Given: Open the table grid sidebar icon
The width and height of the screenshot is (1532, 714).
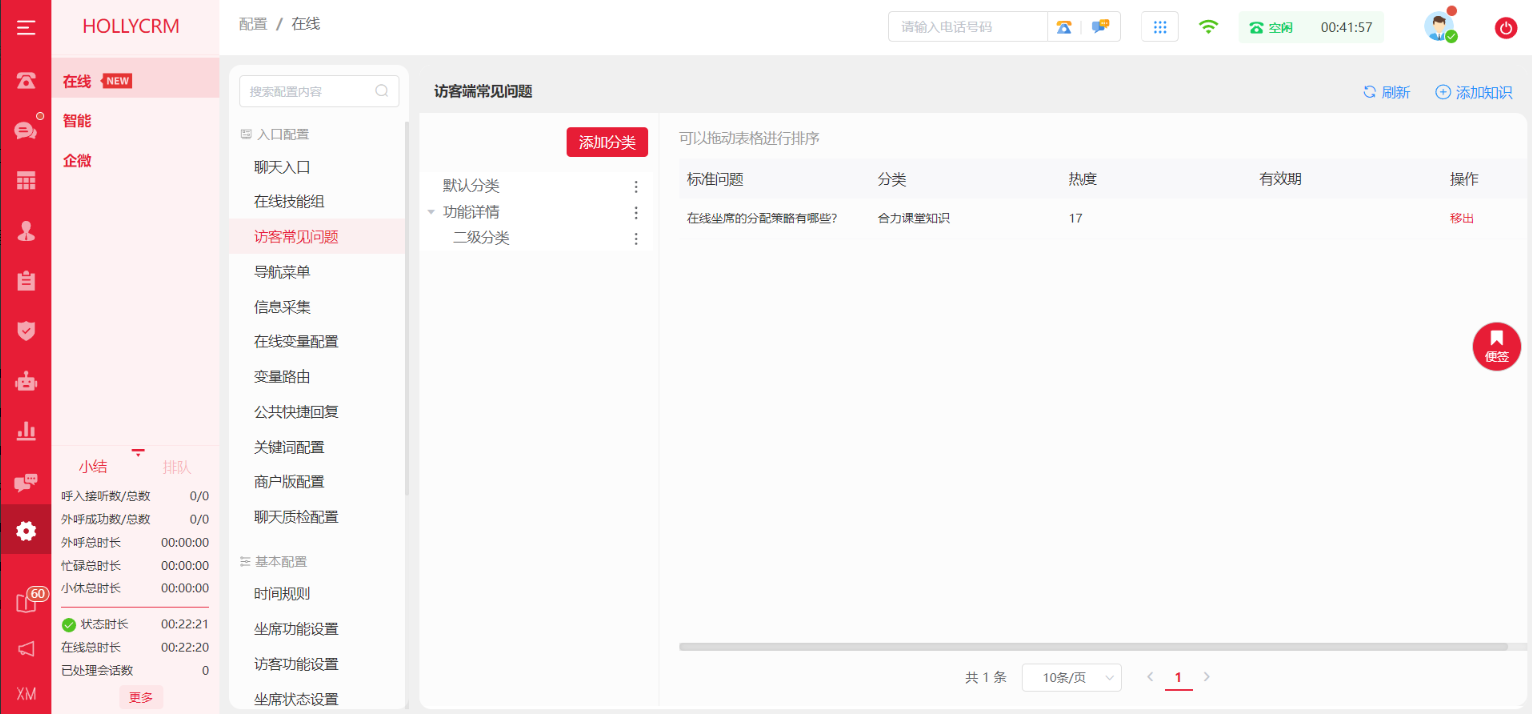Looking at the screenshot, I should tap(26, 180).
